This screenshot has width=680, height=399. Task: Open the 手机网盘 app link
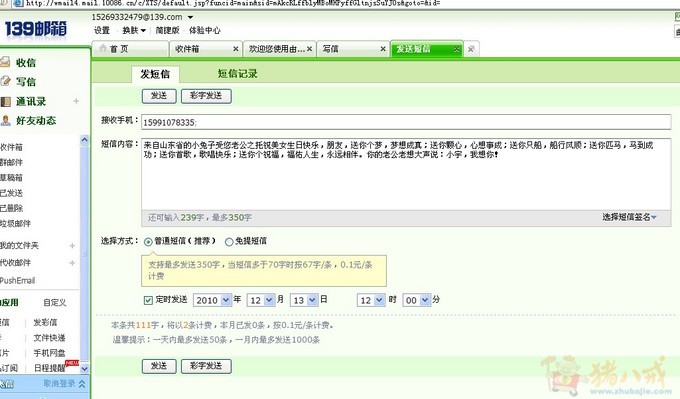pyautogui.click(x=49, y=353)
